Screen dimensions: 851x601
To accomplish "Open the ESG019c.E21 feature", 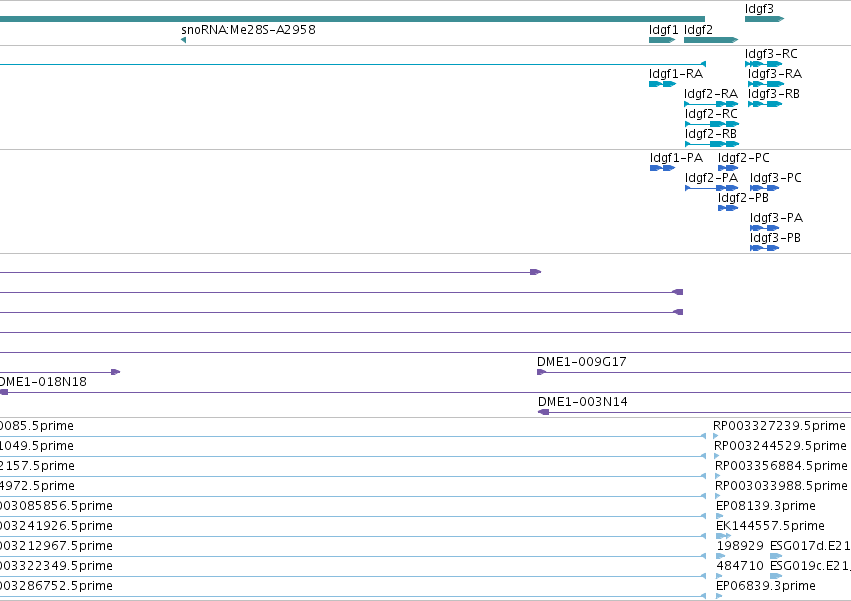I will [x=776, y=576].
